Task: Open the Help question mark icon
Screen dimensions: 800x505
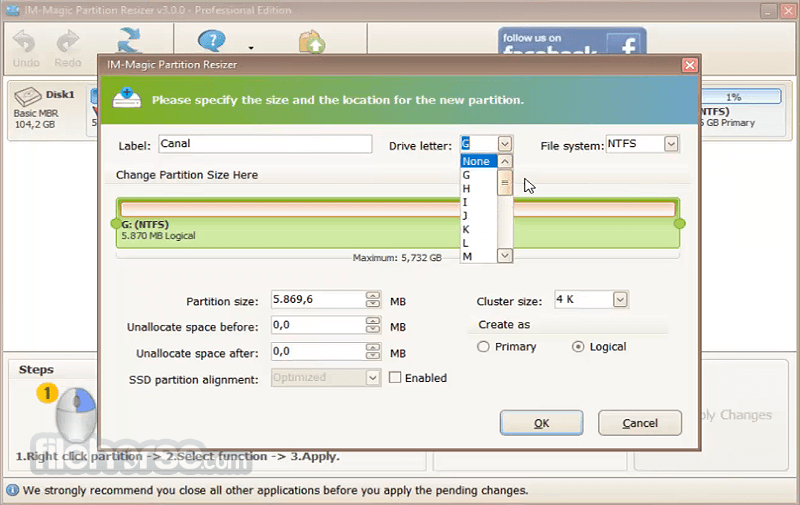Action: (211, 41)
